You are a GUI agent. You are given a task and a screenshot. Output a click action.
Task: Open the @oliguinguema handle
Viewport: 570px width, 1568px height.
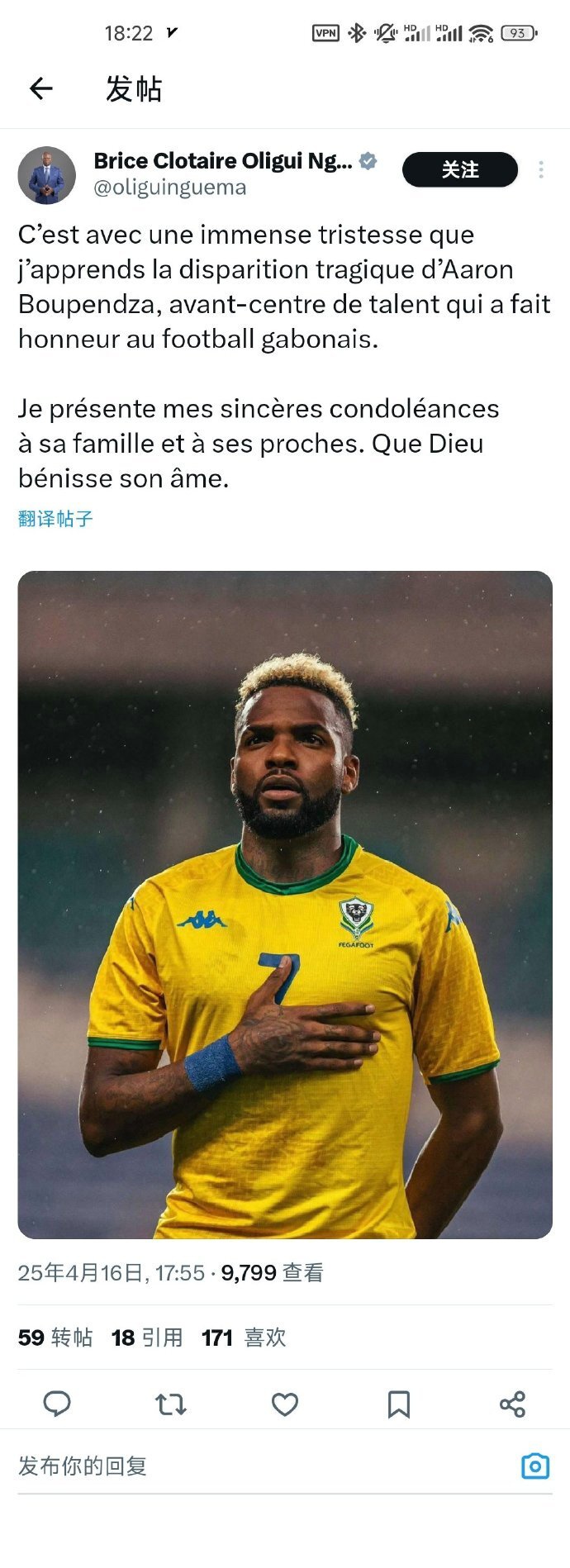click(170, 188)
